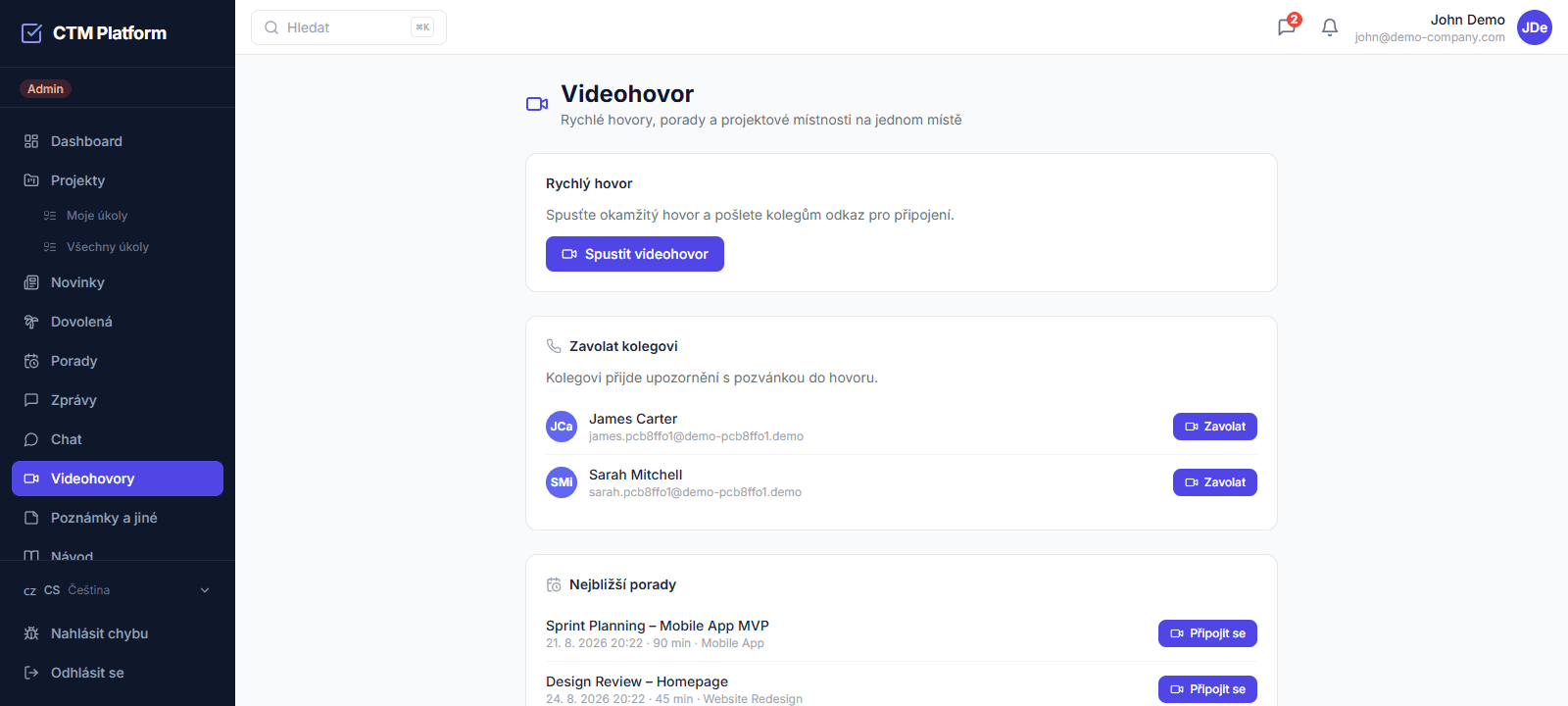1568x706 pixels.
Task: Join Sprint Planning meeting via Připojit se
Action: tap(1207, 633)
